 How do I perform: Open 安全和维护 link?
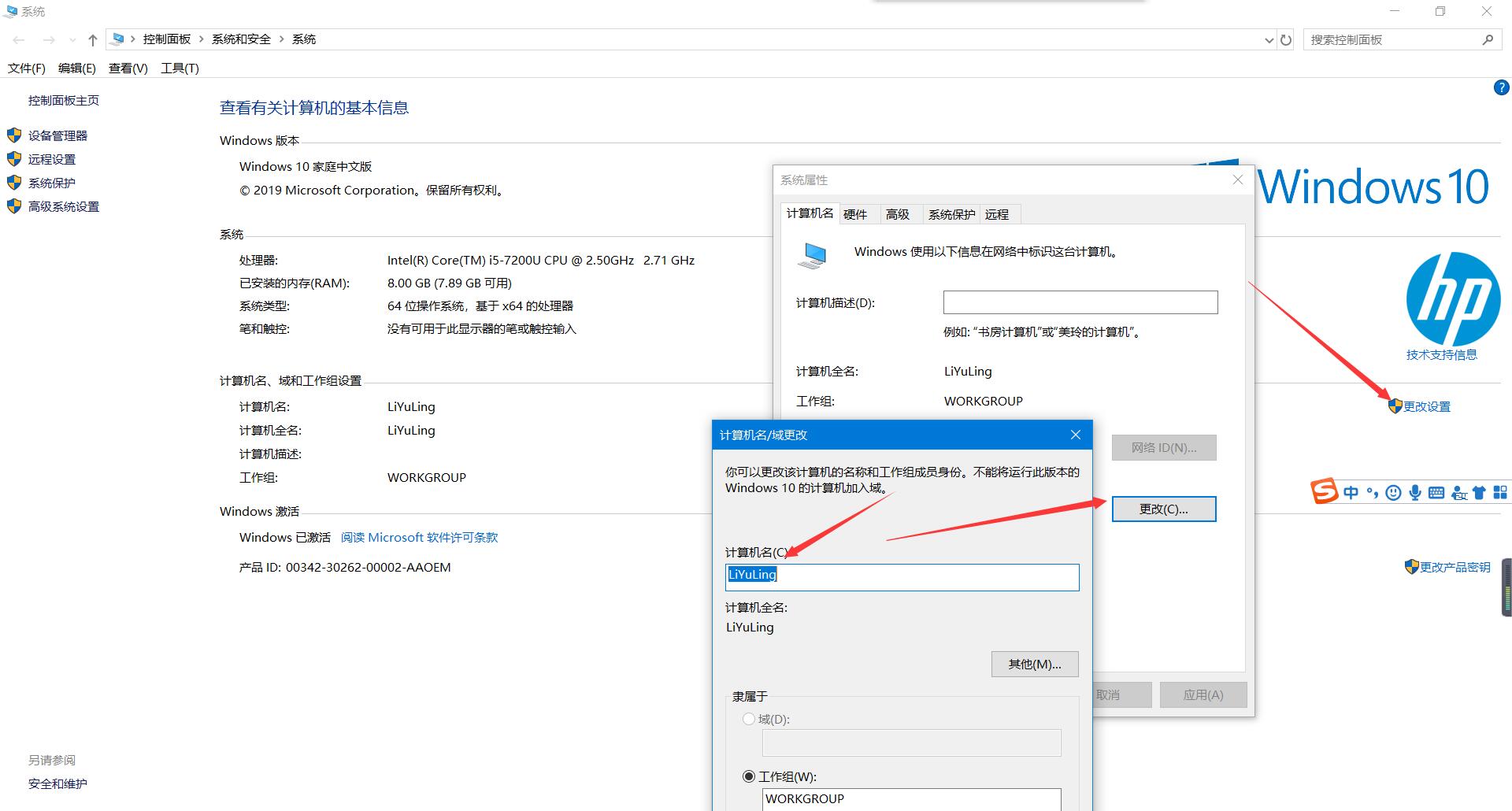coord(57,783)
